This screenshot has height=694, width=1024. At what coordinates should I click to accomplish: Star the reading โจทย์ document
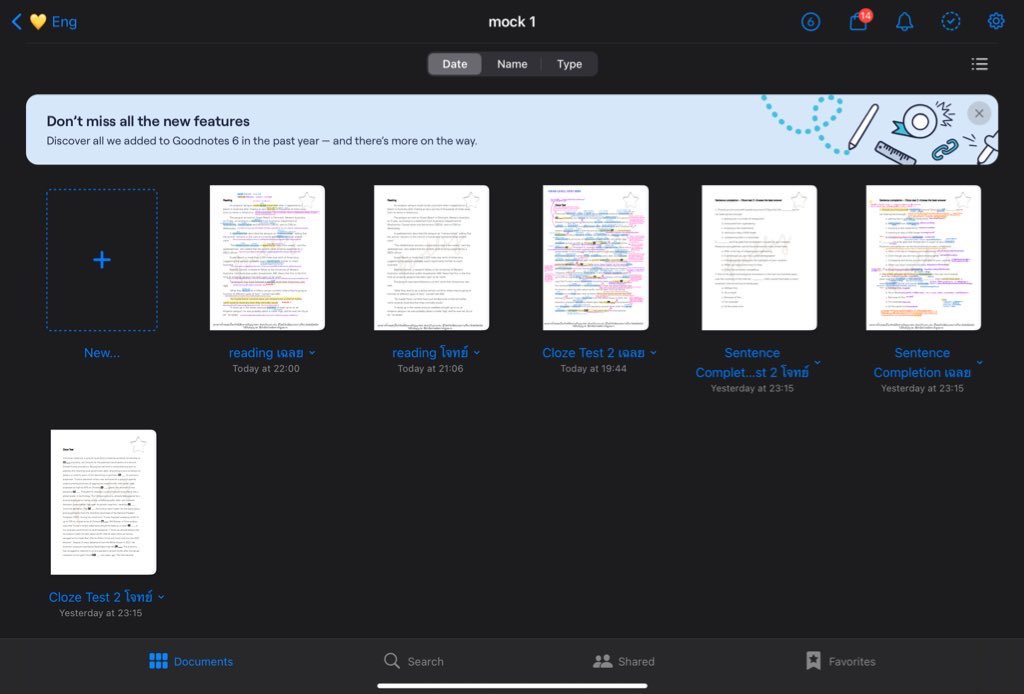[471, 200]
